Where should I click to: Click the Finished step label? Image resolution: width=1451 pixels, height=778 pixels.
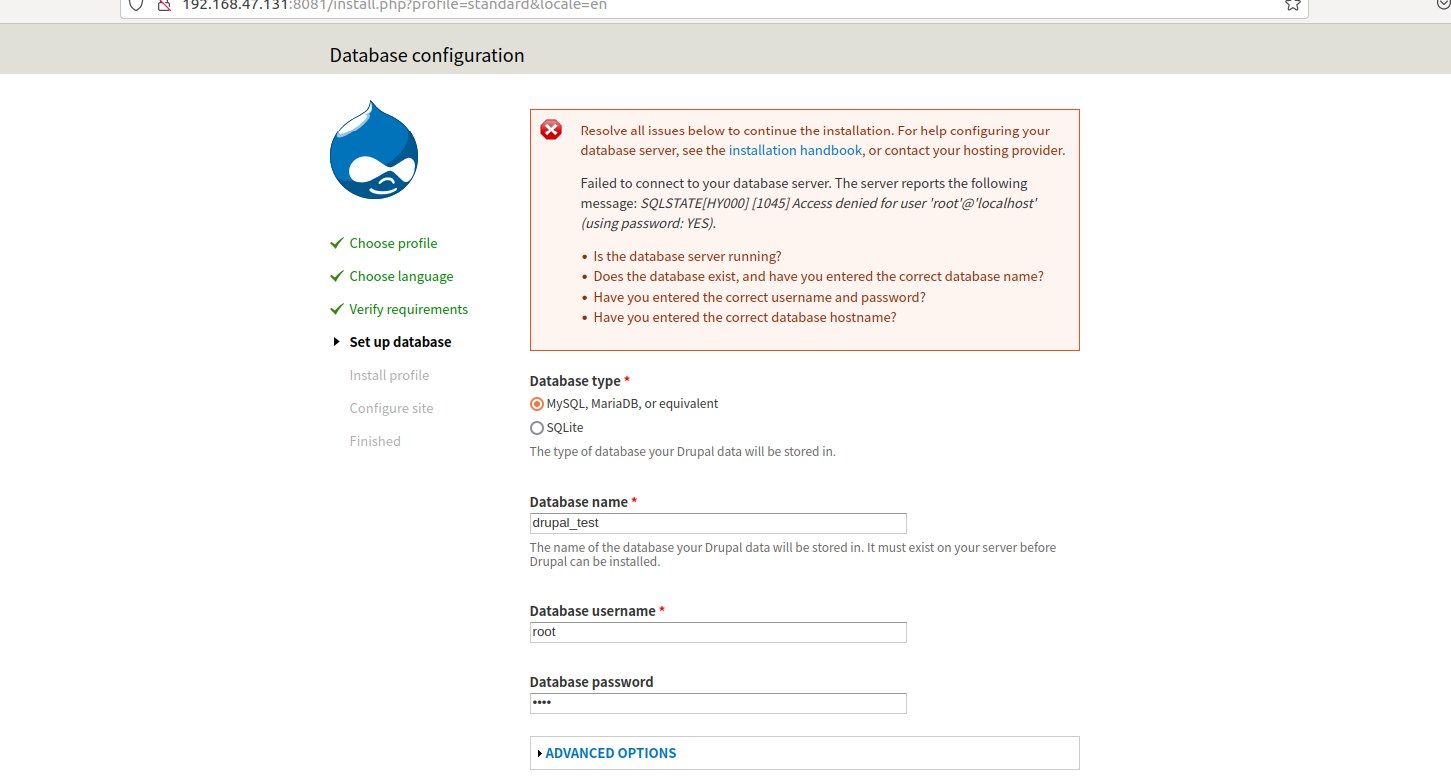375,441
